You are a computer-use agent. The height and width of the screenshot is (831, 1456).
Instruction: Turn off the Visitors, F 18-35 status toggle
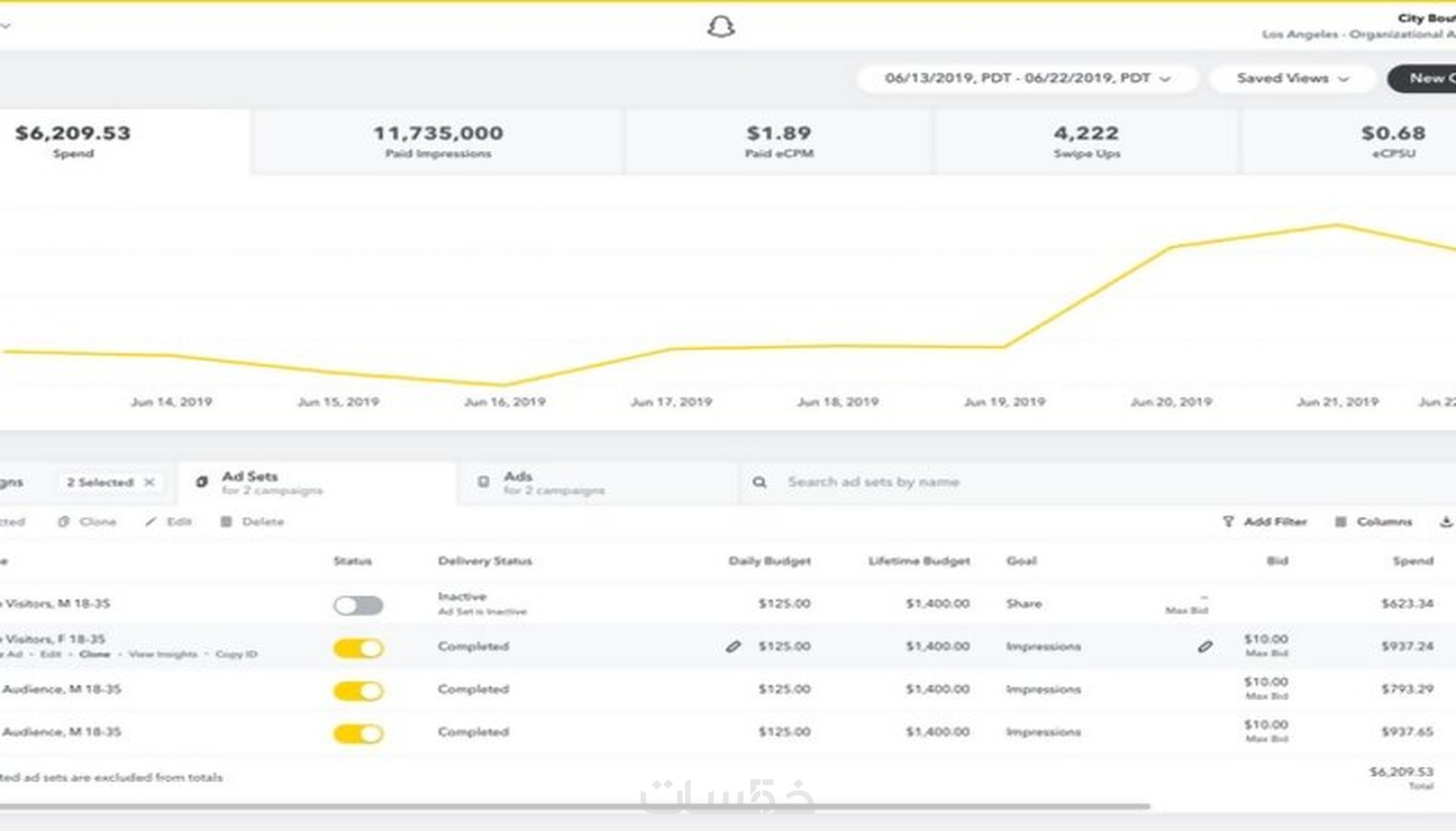[x=358, y=649]
